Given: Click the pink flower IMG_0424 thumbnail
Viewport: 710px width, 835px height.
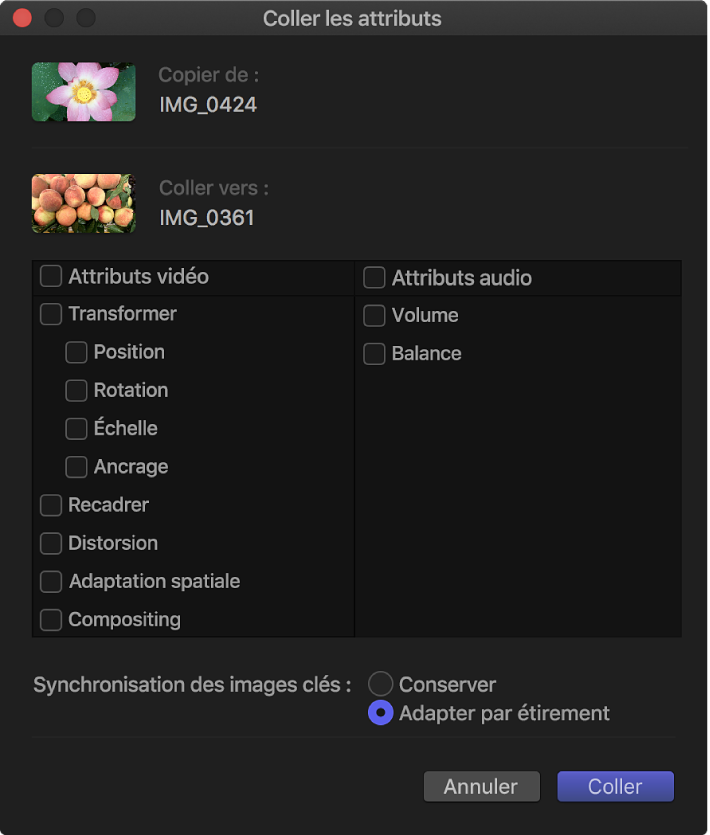Looking at the screenshot, I should point(83,92).
